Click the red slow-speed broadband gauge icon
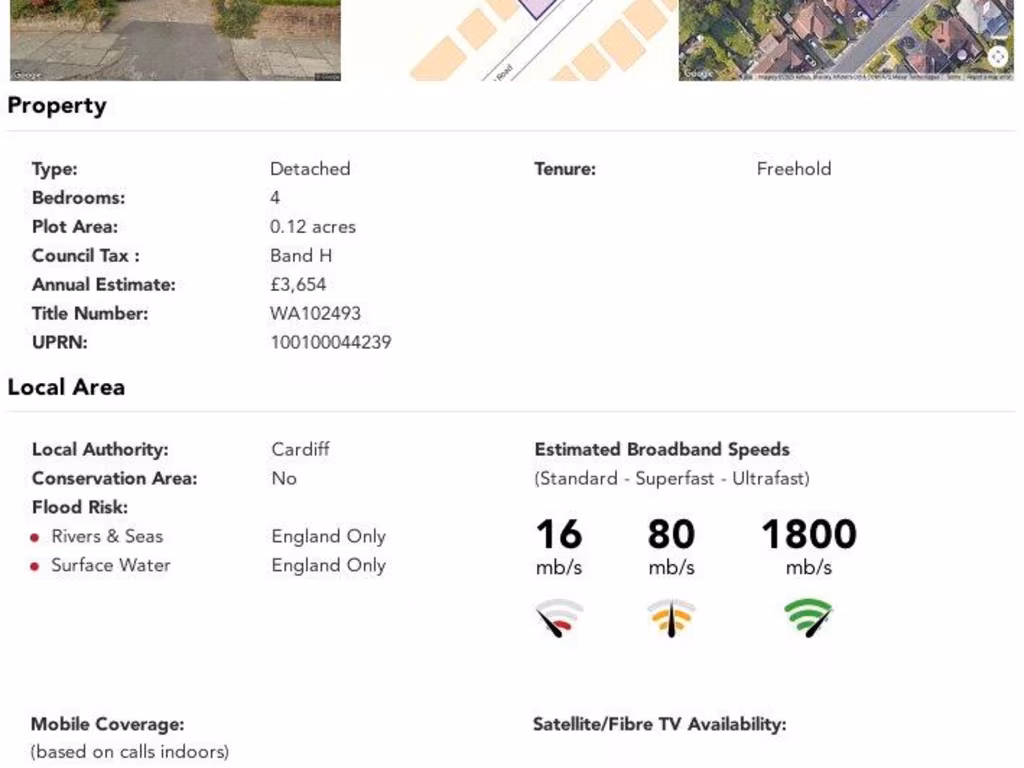The height and width of the screenshot is (768, 1024). [x=559, y=618]
